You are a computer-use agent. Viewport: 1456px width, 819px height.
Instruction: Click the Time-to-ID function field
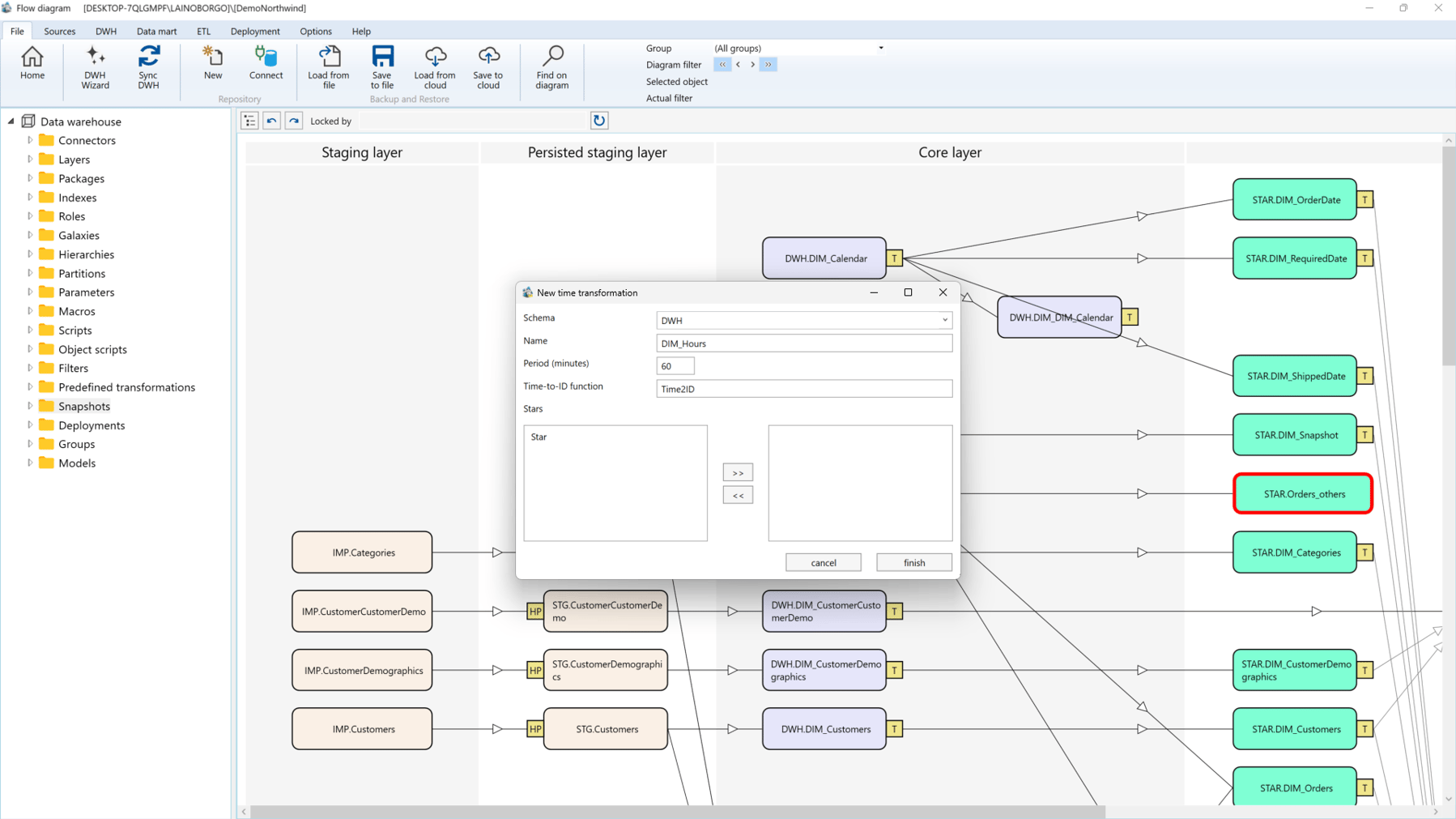click(x=804, y=389)
